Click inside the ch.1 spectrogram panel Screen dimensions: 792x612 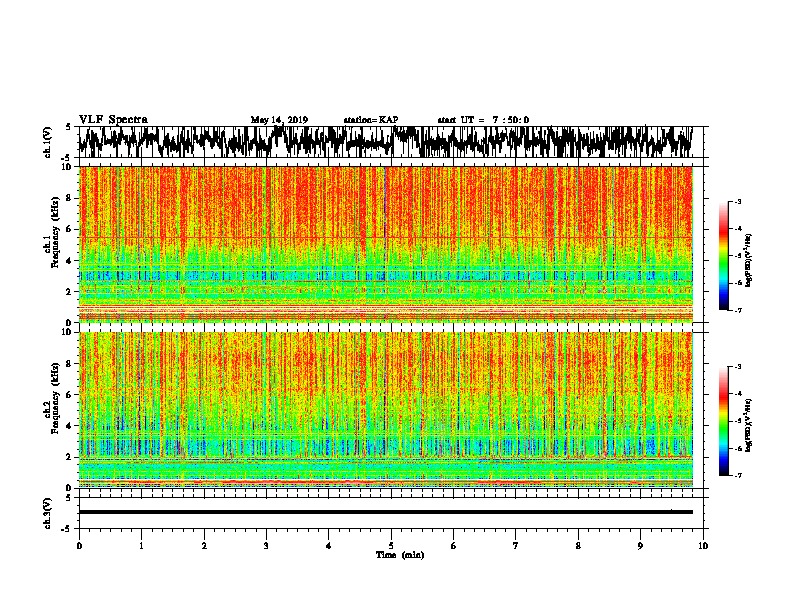[x=385, y=244]
